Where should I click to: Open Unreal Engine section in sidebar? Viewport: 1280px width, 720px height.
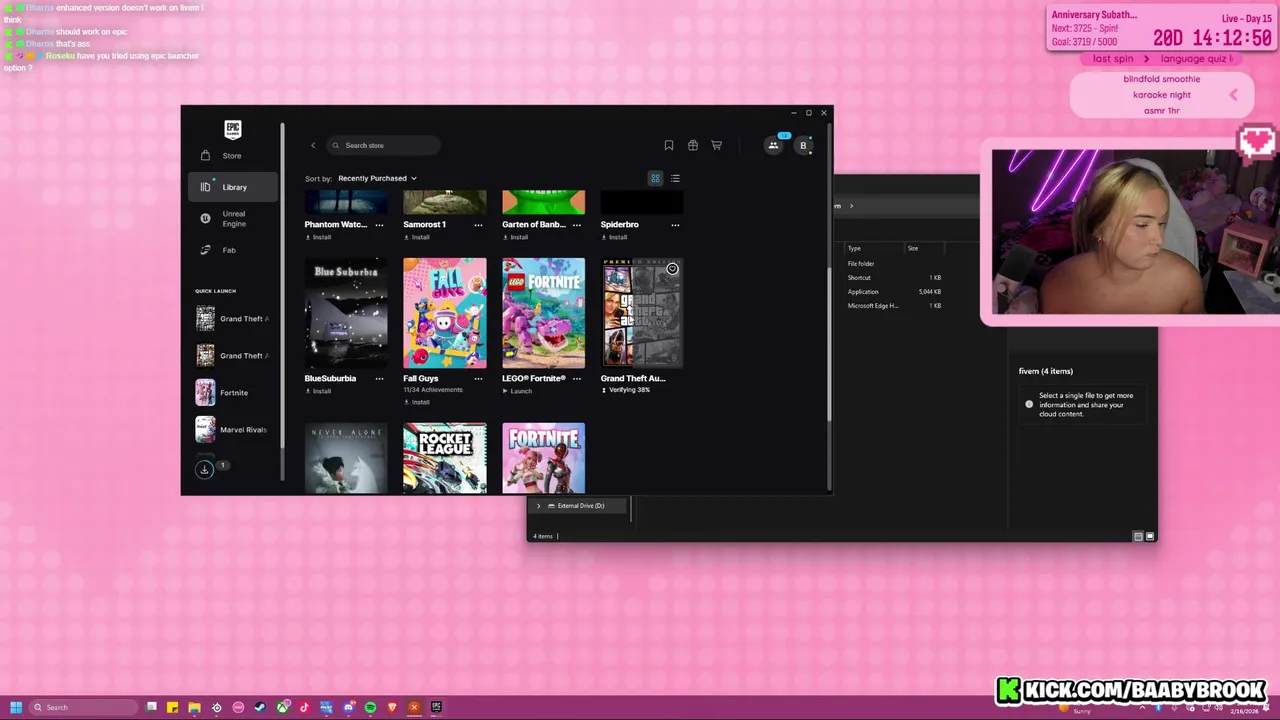pyautogui.click(x=232, y=219)
